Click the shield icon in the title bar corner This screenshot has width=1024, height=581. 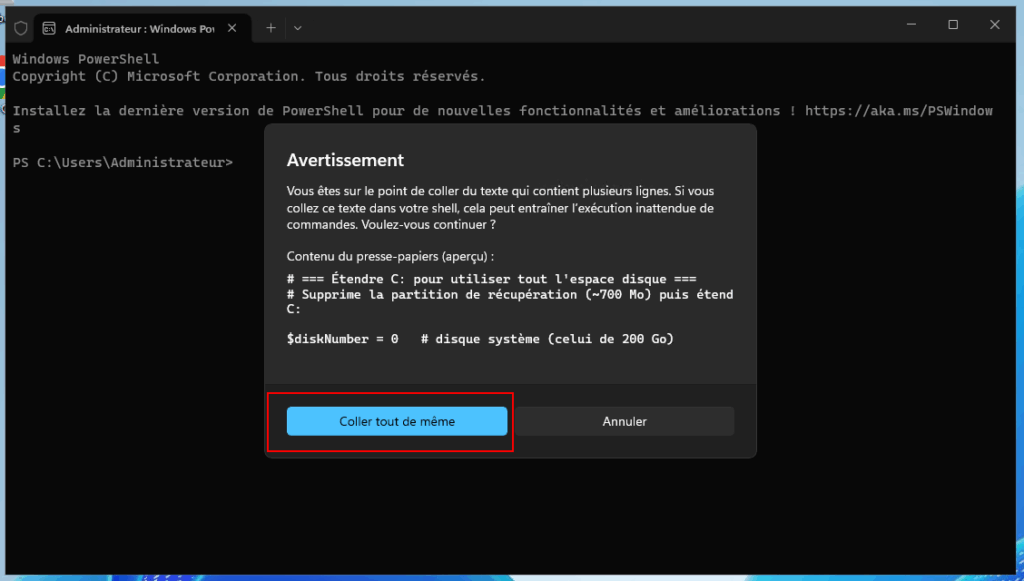pos(19,27)
